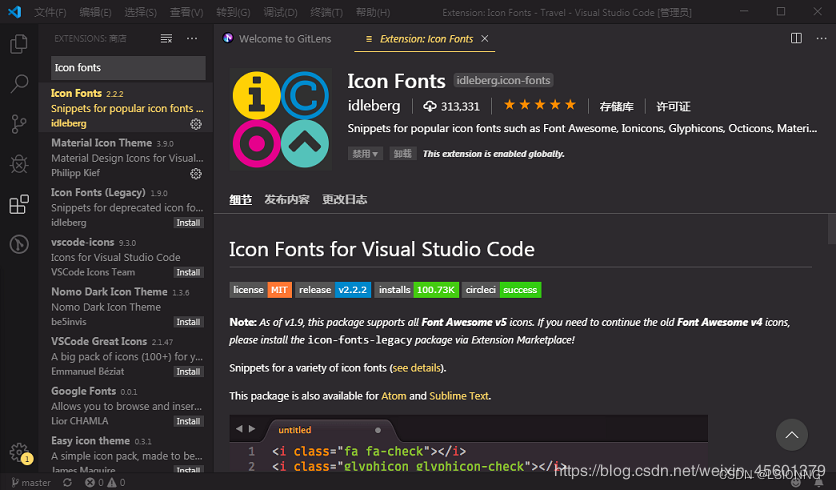The width and height of the screenshot is (836, 490).
Task: Open the 许可证 license link
Action: [x=673, y=107]
